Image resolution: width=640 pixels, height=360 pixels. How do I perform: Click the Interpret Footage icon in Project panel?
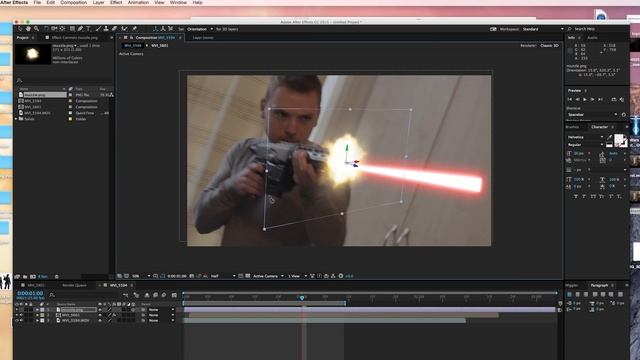(18, 276)
